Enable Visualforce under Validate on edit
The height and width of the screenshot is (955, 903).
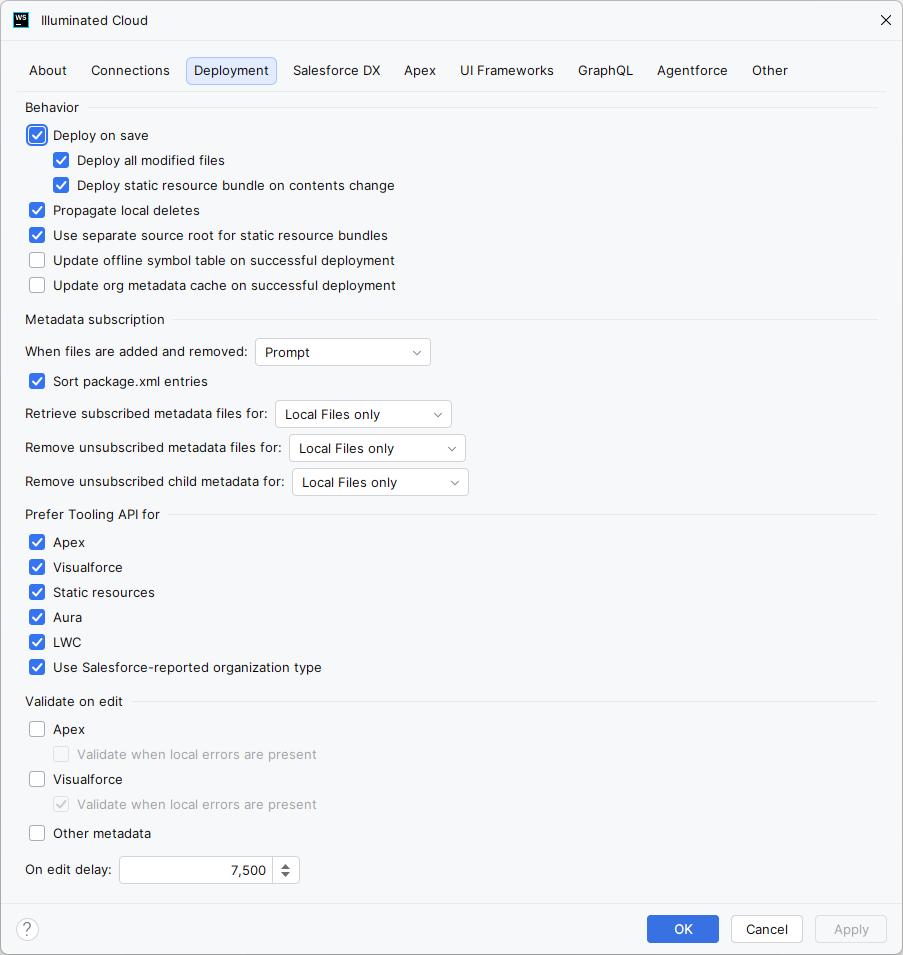click(37, 779)
